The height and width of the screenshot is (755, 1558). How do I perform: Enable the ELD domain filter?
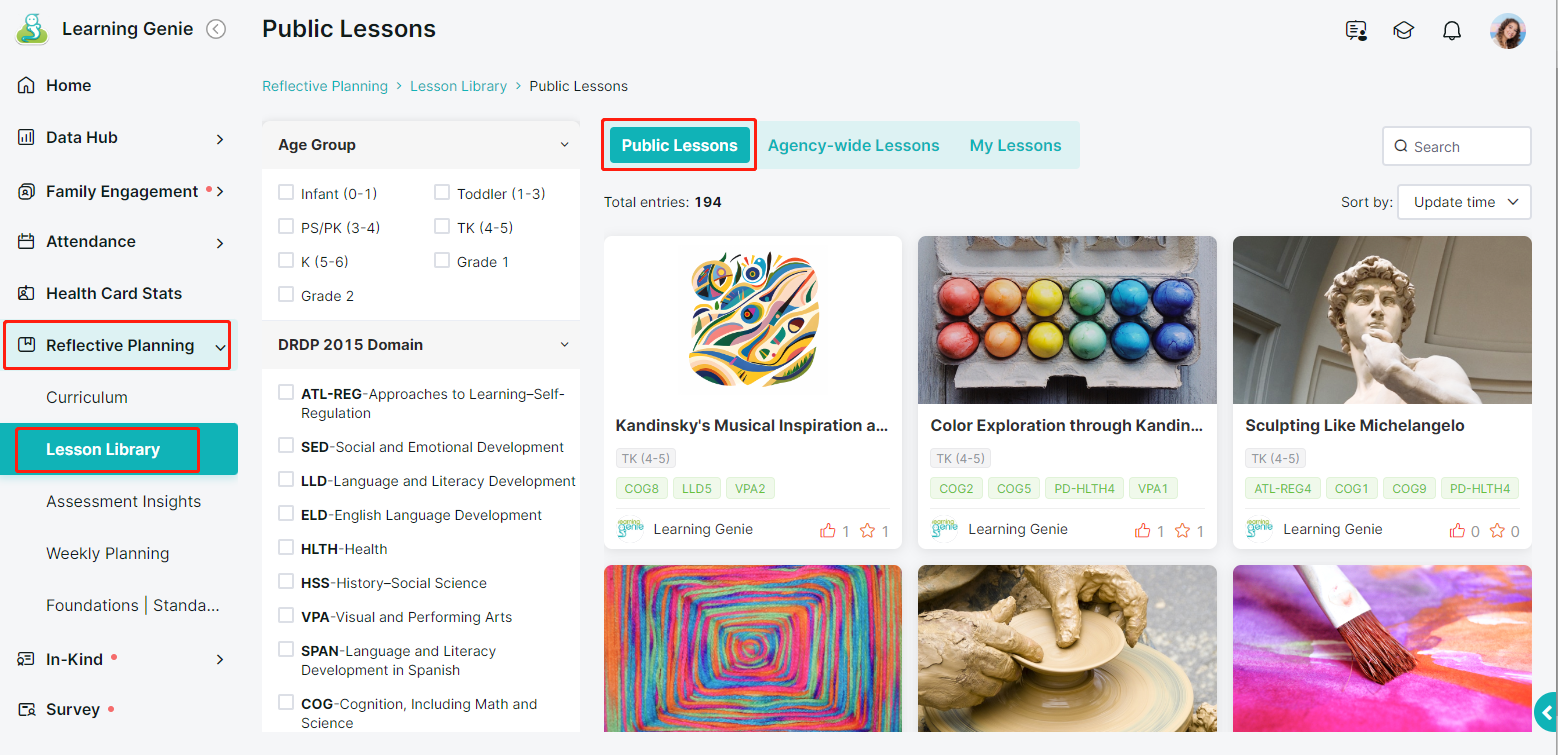pyautogui.click(x=286, y=514)
